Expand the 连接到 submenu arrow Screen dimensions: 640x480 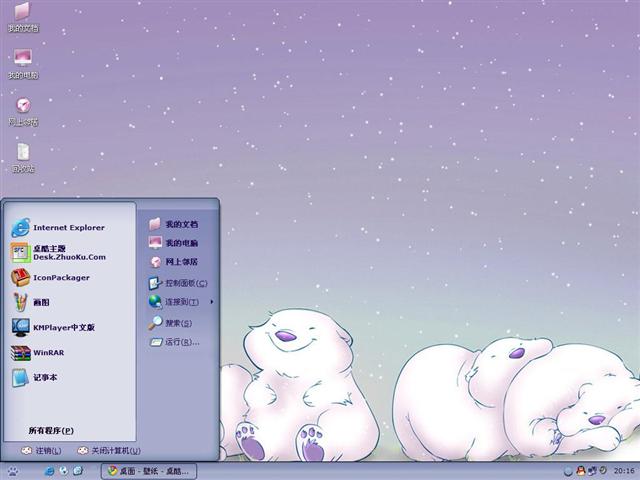pyautogui.click(x=211, y=302)
